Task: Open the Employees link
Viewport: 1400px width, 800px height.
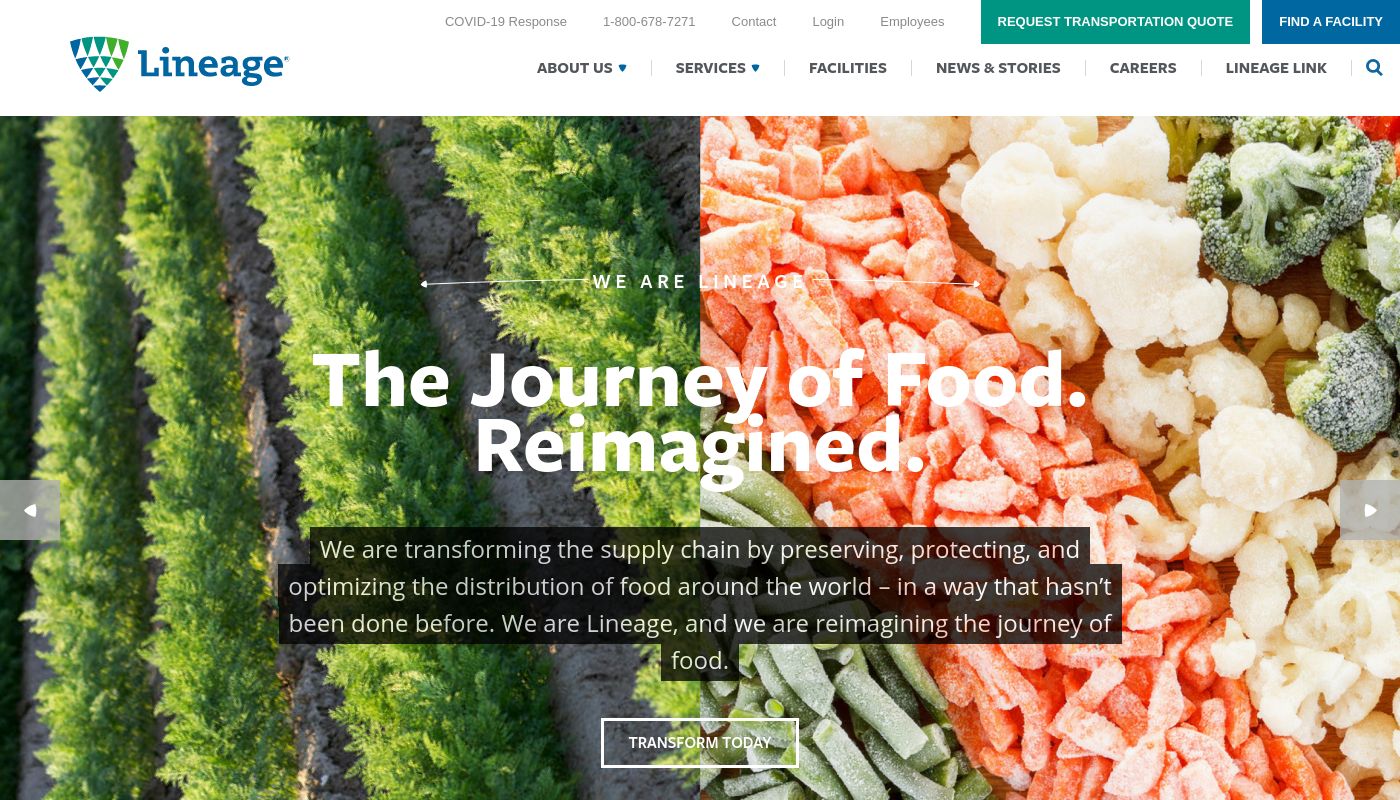Action: [x=912, y=22]
